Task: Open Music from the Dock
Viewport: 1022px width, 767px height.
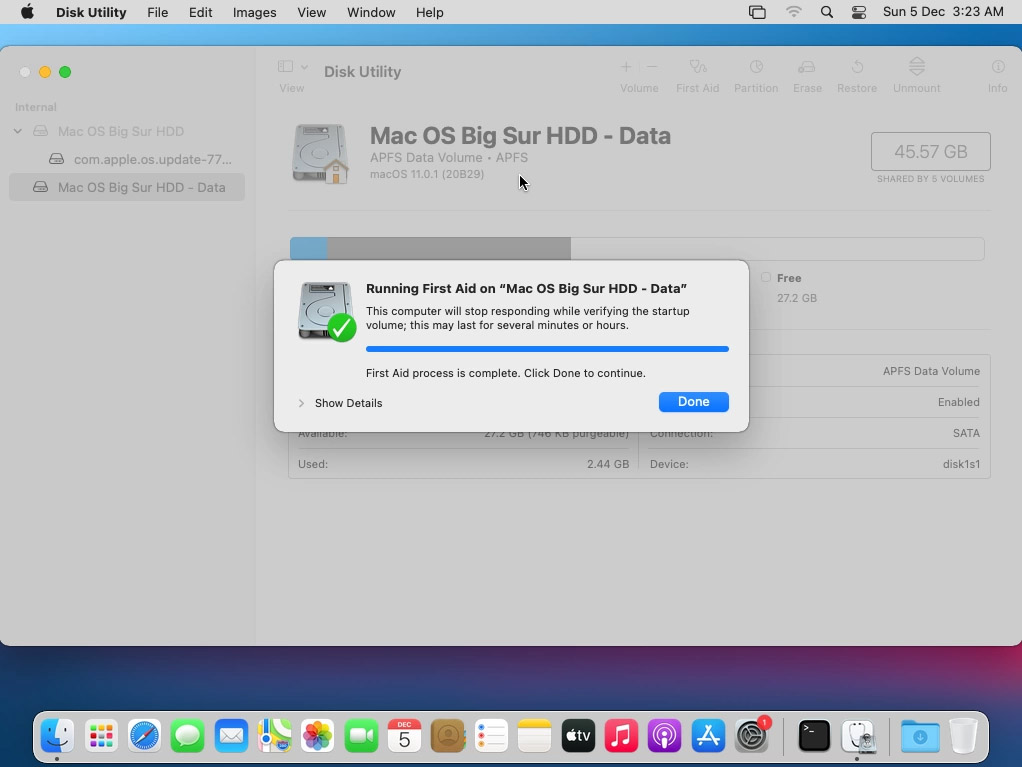Action: click(621, 736)
